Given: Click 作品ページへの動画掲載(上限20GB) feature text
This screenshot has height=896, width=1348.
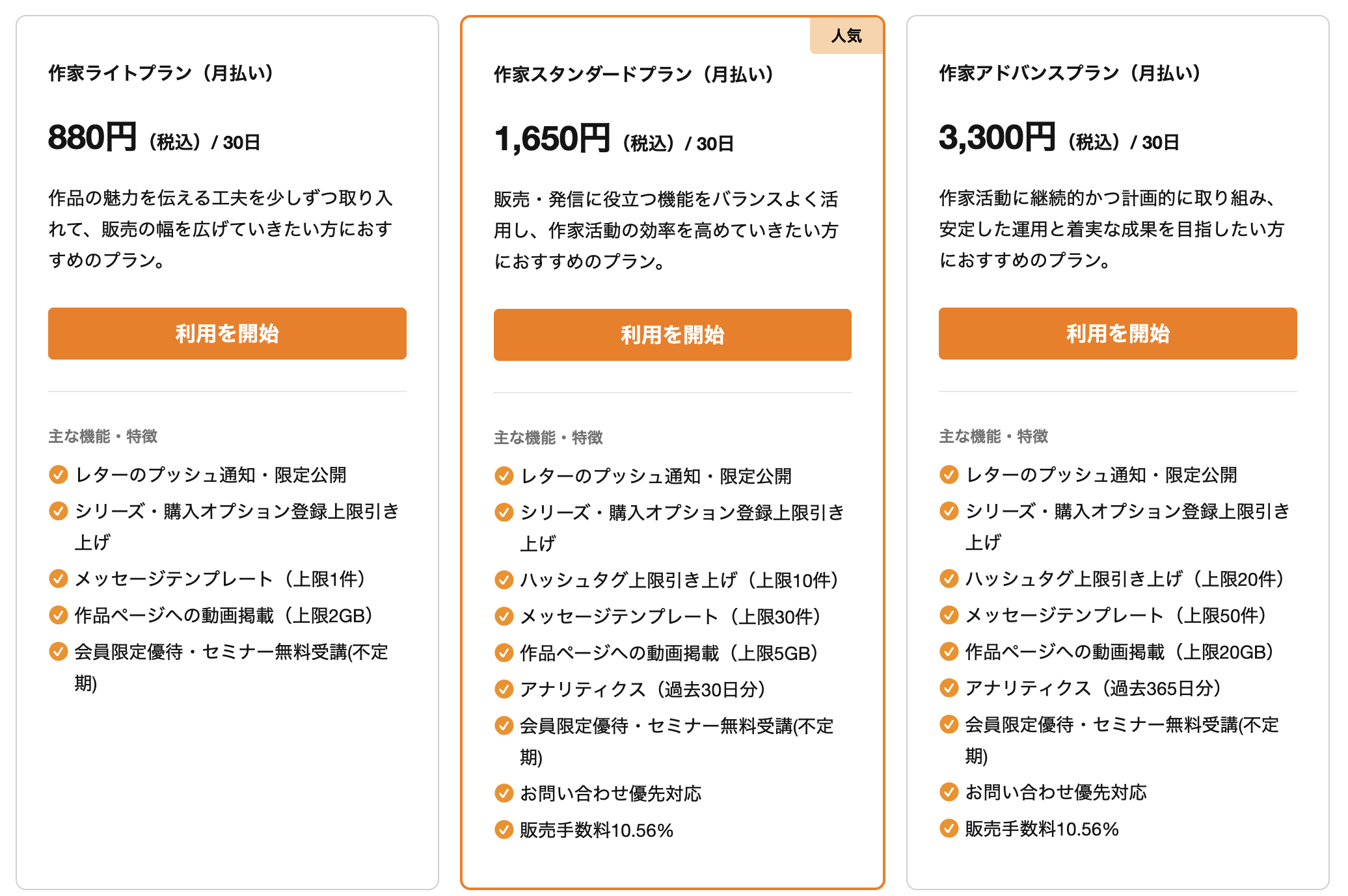Looking at the screenshot, I should (1119, 652).
